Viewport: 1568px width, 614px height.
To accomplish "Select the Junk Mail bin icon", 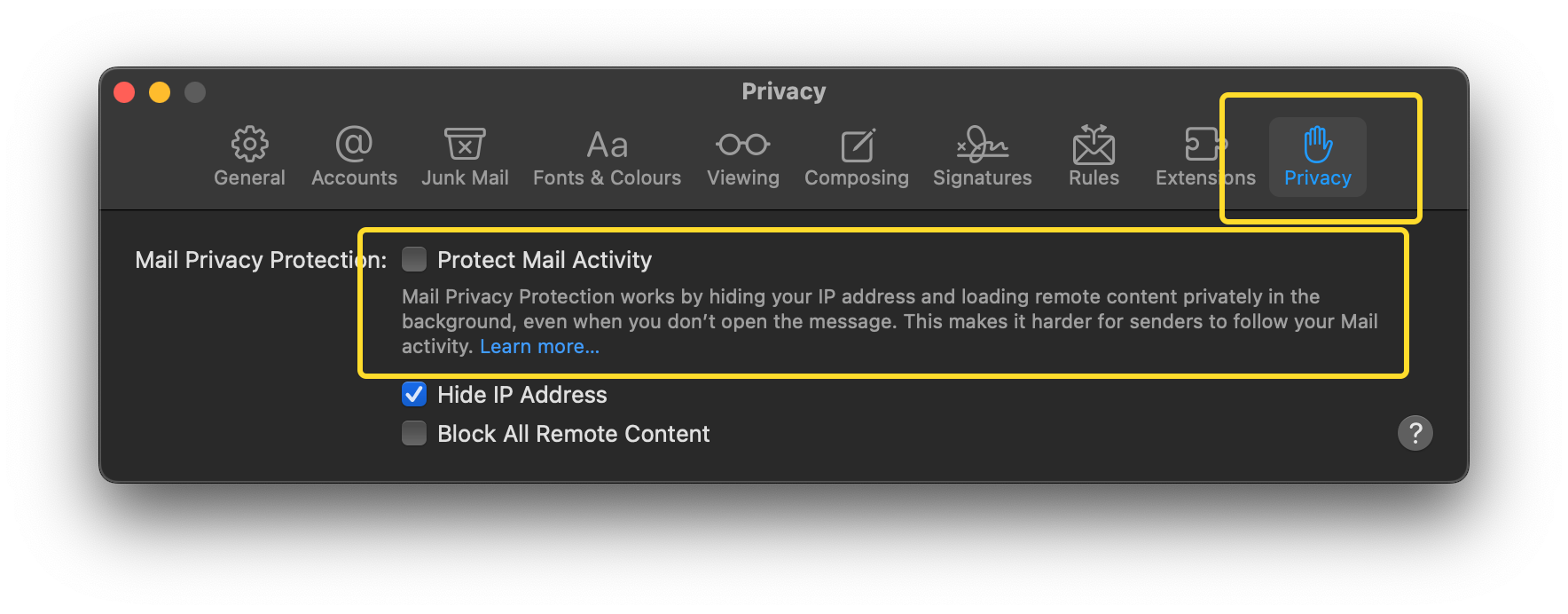I will [465, 144].
